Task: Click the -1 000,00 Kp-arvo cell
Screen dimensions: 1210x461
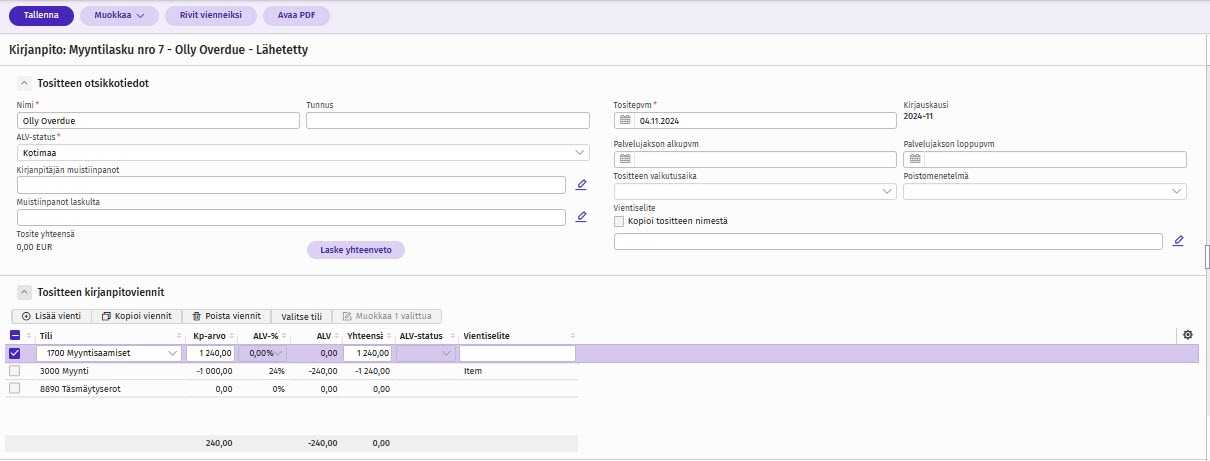Action: click(x=212, y=371)
